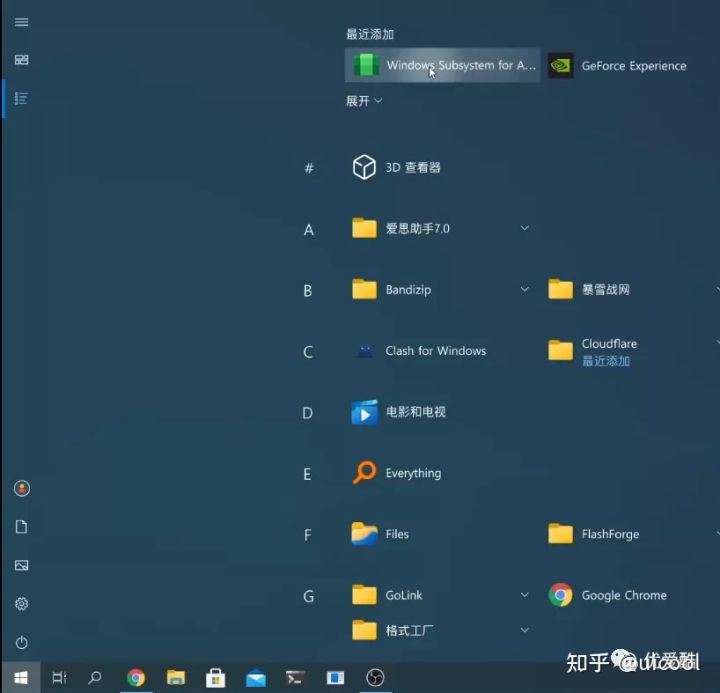This screenshot has width=720, height=693.
Task: Open Settings gear icon
Action: pyautogui.click(x=21, y=603)
